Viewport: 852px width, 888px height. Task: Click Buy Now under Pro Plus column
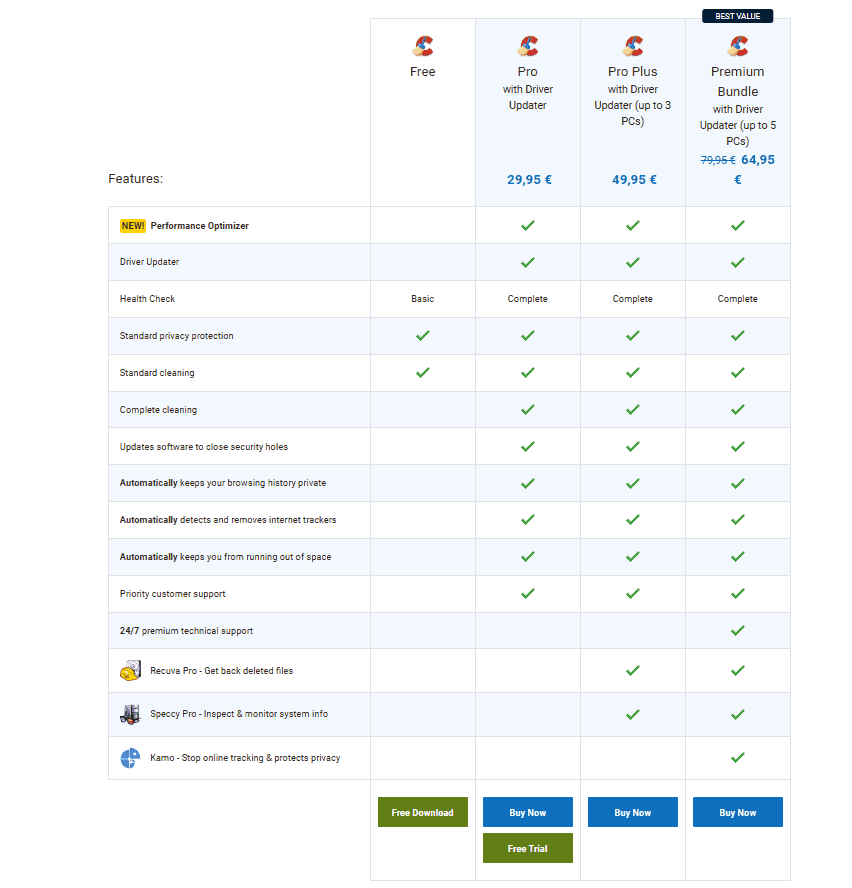point(633,812)
